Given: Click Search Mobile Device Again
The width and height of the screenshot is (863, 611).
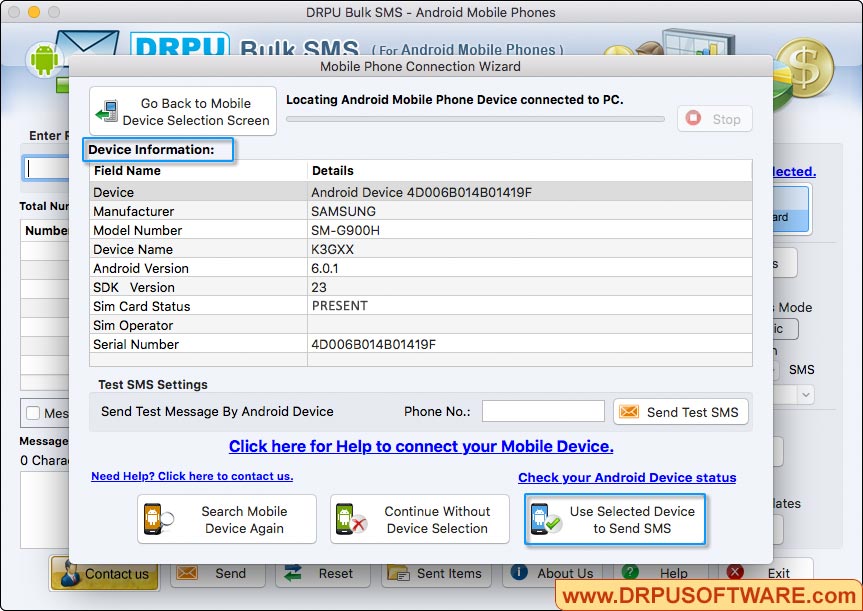Looking at the screenshot, I should tap(227, 518).
